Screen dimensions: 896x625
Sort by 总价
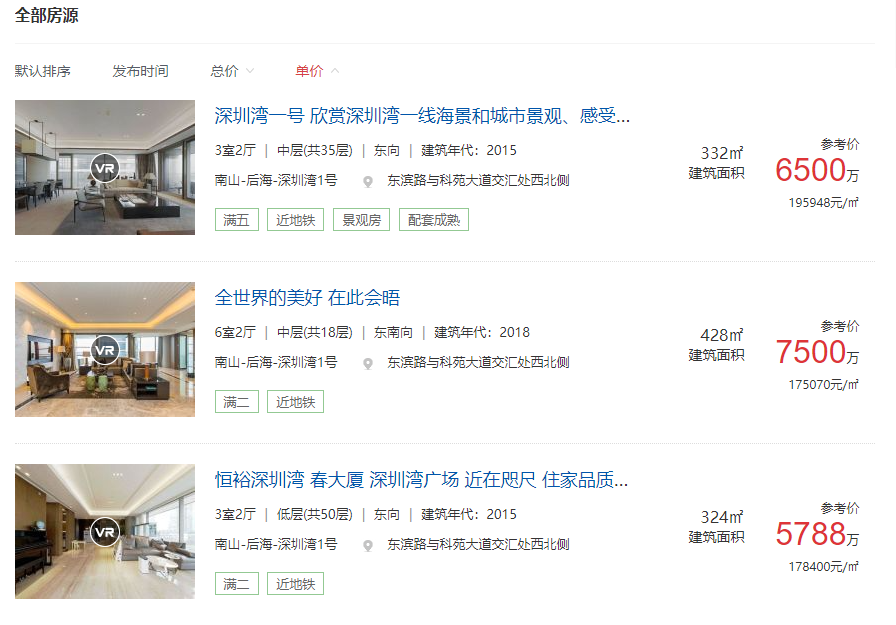(x=224, y=71)
